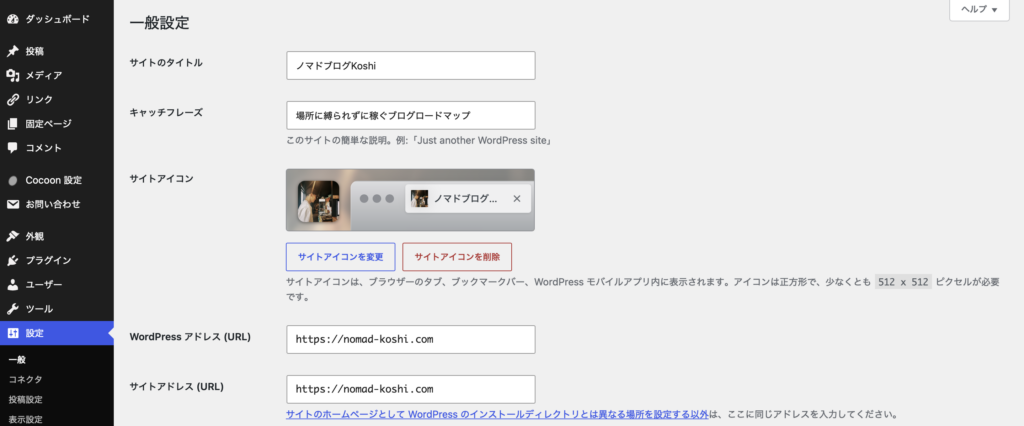Screen dimensions: 1024x426
Task: Open the ダッシュボード menu
Action: click(x=57, y=20)
